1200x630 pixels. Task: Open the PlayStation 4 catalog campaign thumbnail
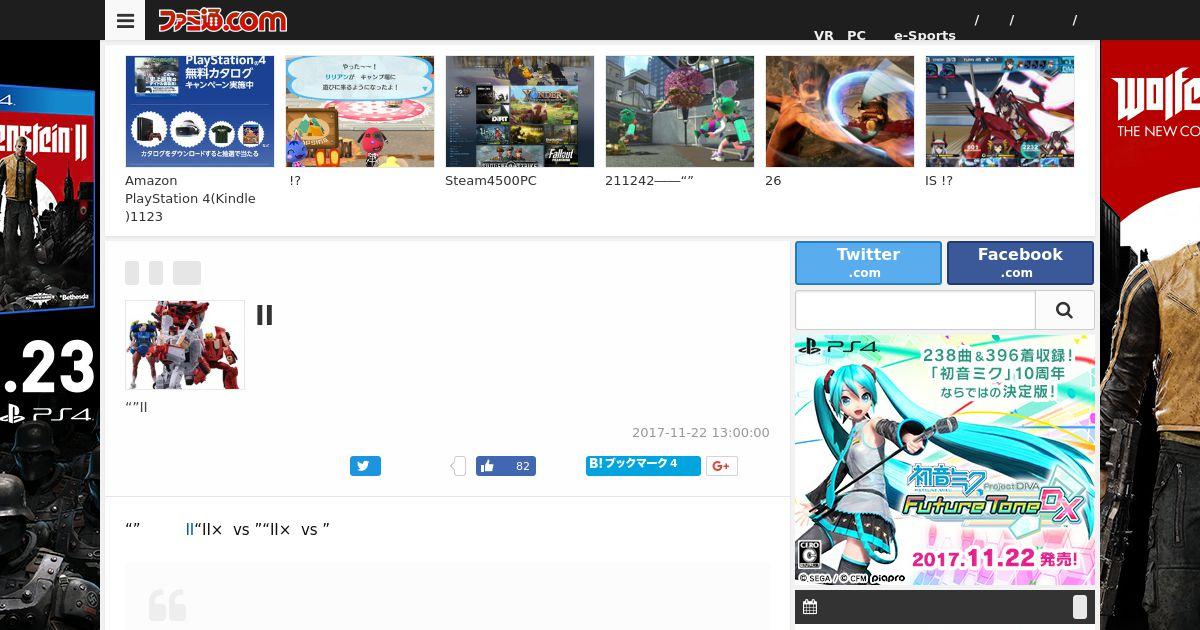click(x=200, y=111)
